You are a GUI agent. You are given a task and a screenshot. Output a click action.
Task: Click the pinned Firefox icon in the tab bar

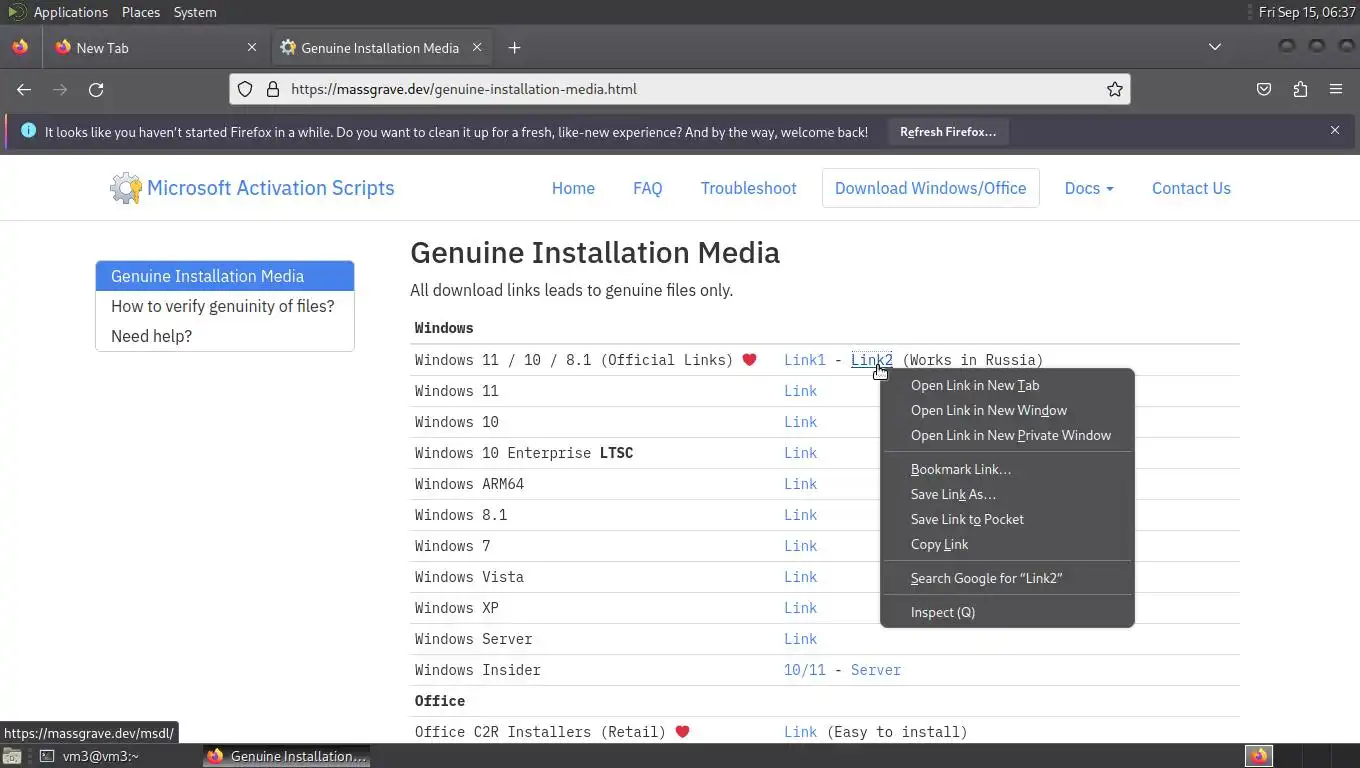[x=20, y=47]
